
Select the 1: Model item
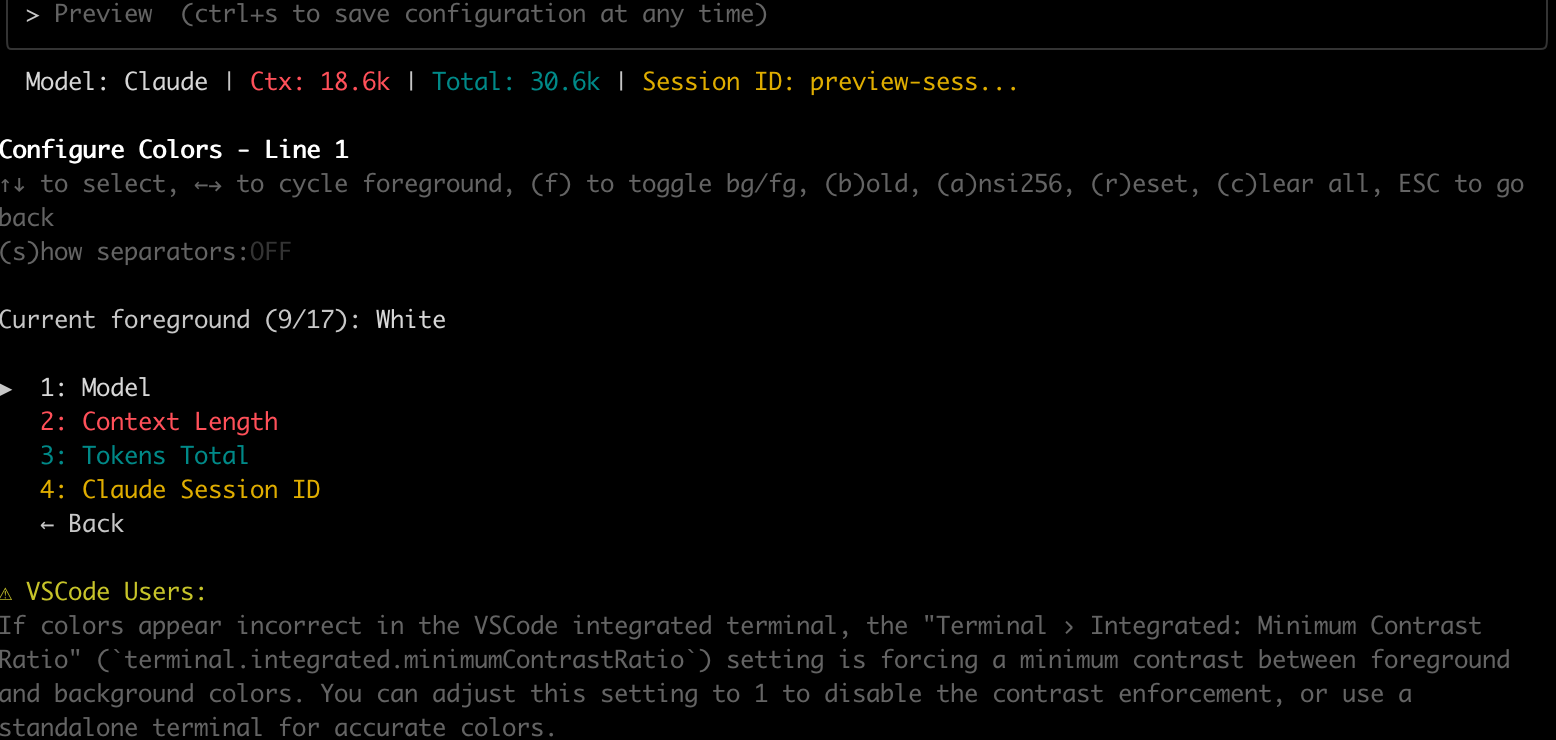coord(95,388)
